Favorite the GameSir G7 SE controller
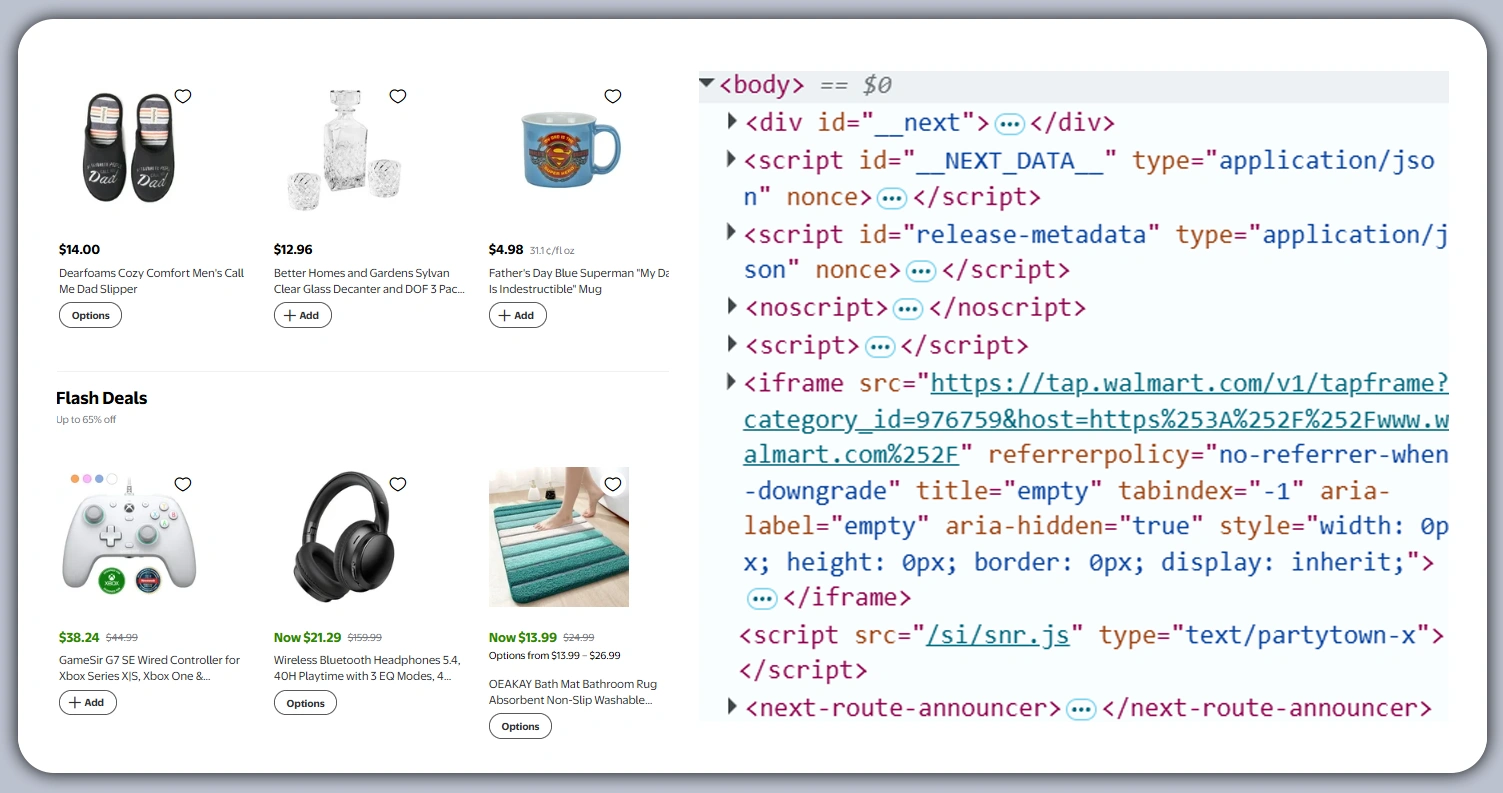The image size is (1503, 793). (x=183, y=484)
